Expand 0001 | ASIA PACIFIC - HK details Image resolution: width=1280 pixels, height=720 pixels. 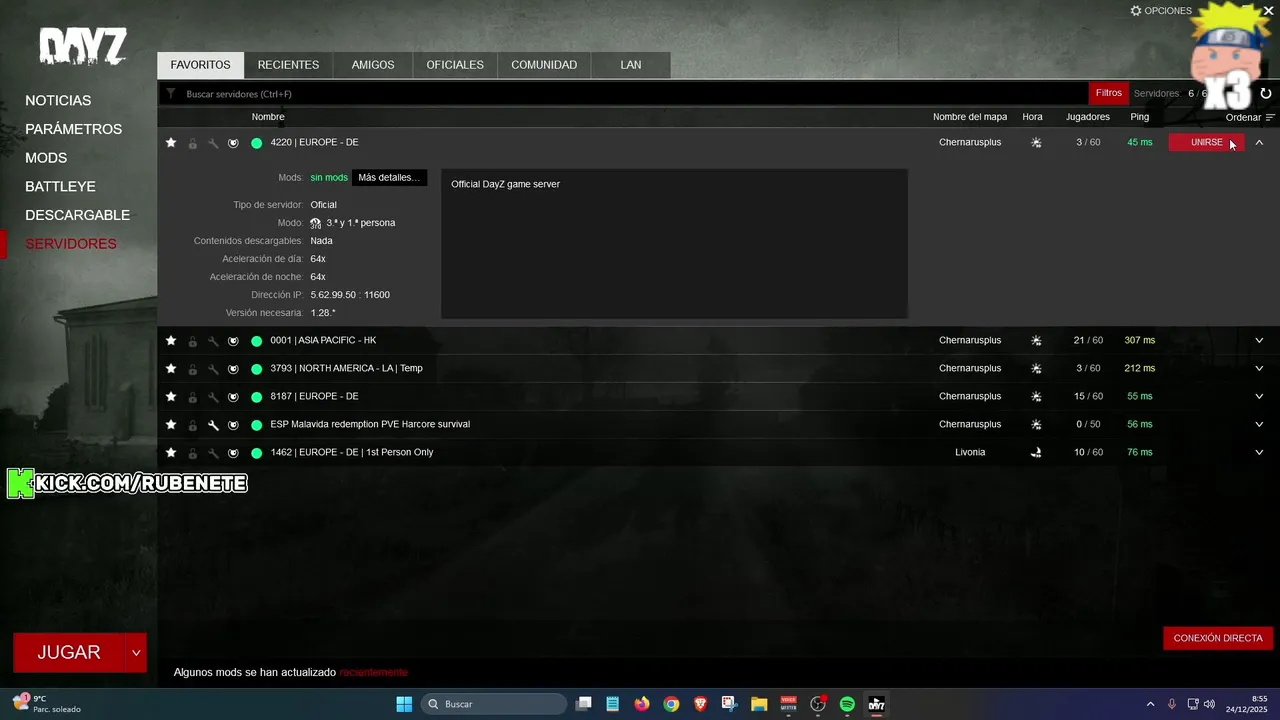coord(1259,341)
